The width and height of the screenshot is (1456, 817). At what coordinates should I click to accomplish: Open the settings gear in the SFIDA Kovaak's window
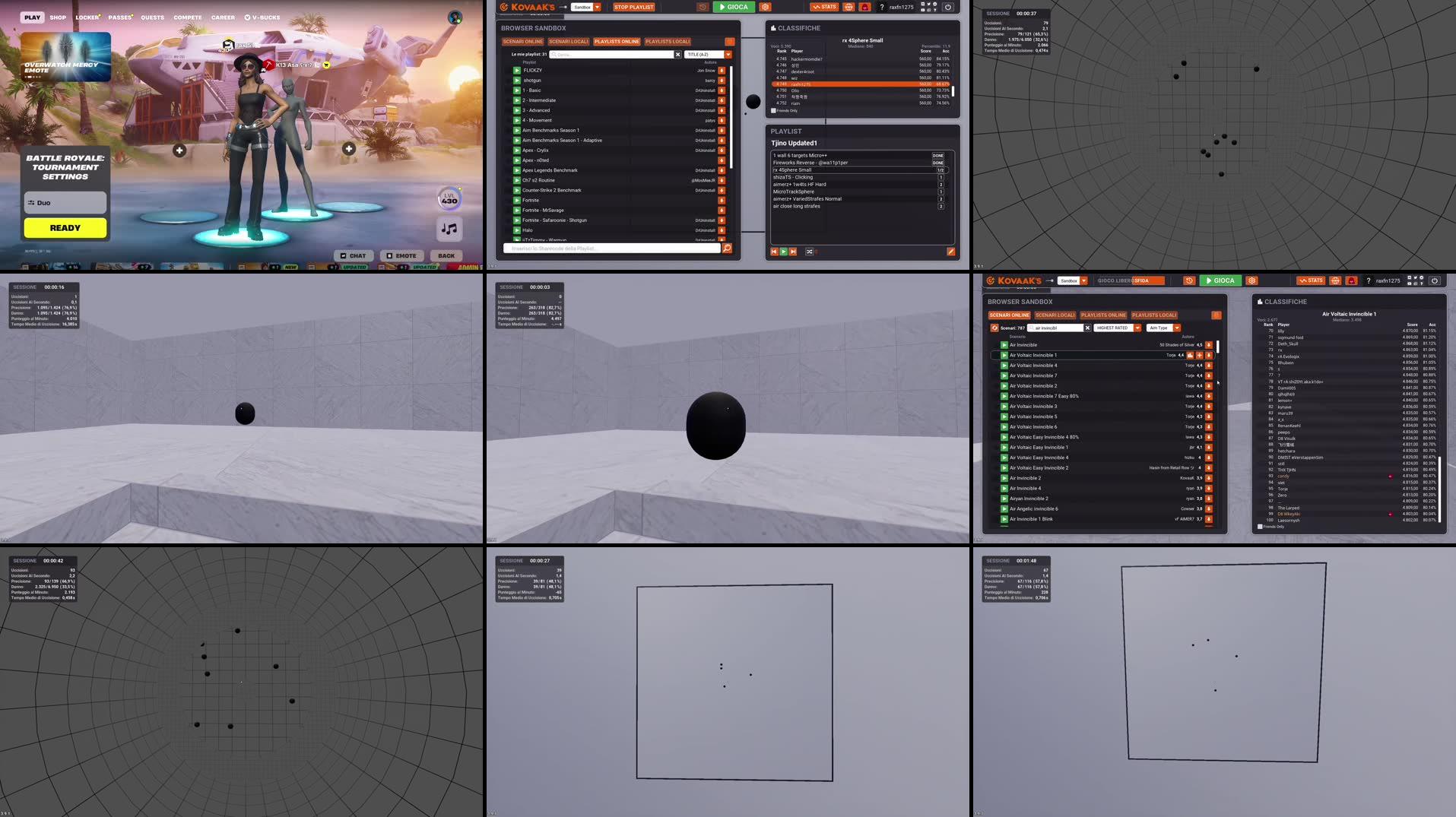[1252, 280]
